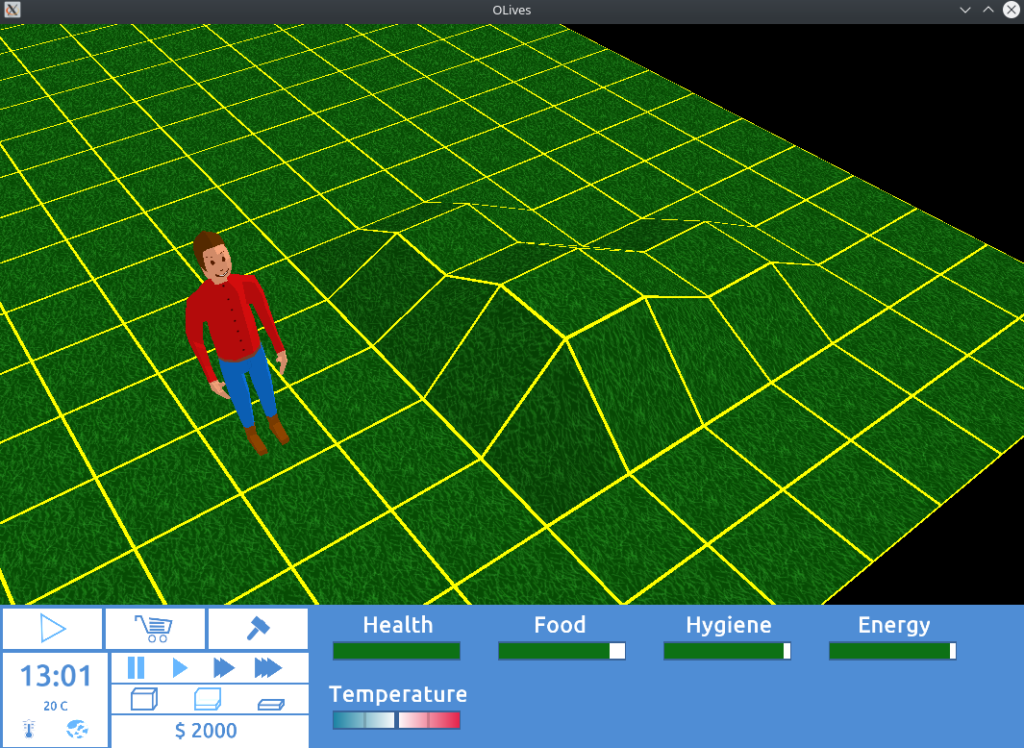Click the Hygiene status bar

727,651
